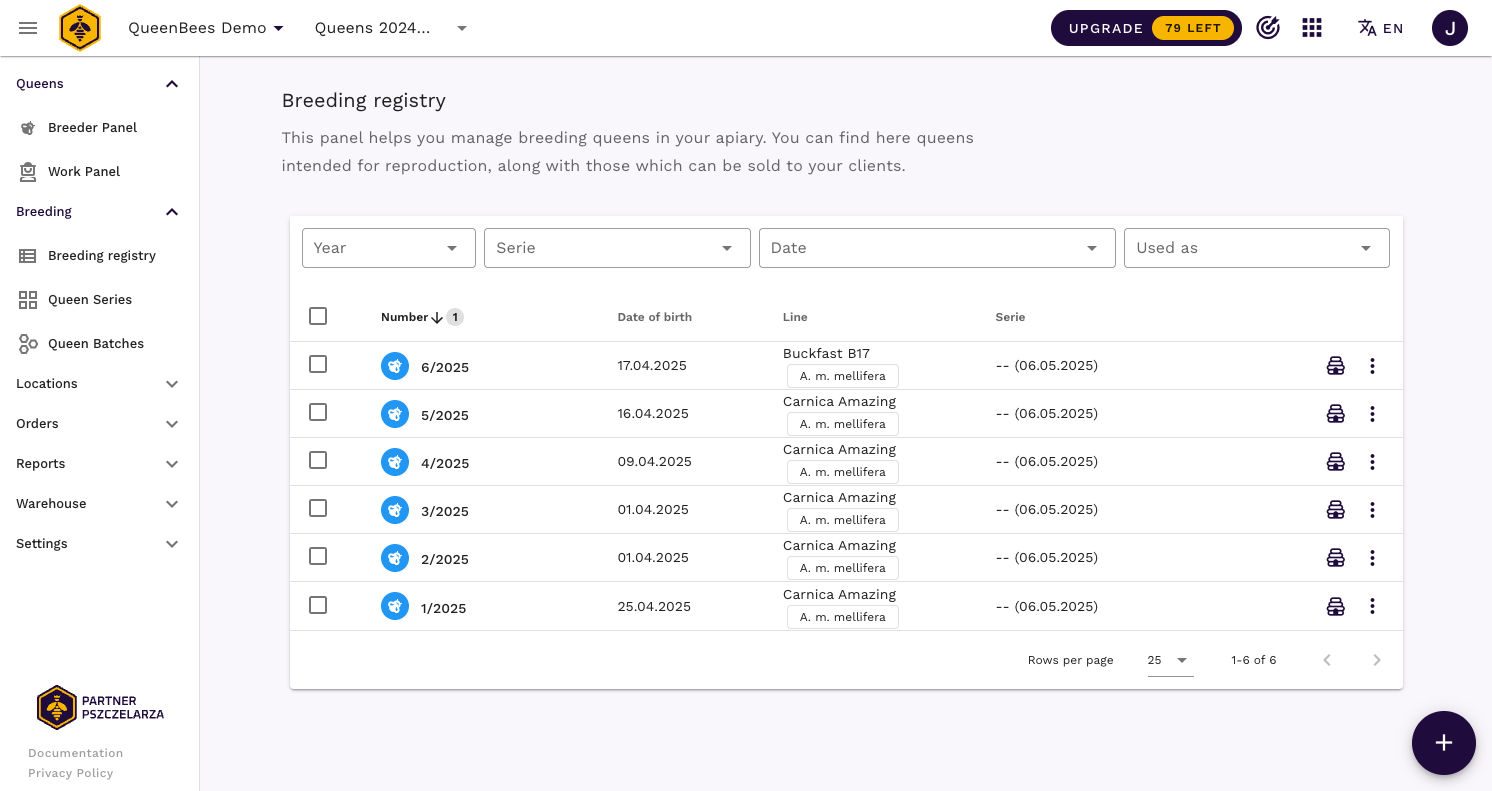1492x791 pixels.
Task: Open the Documentation link
Action: [x=76, y=753]
